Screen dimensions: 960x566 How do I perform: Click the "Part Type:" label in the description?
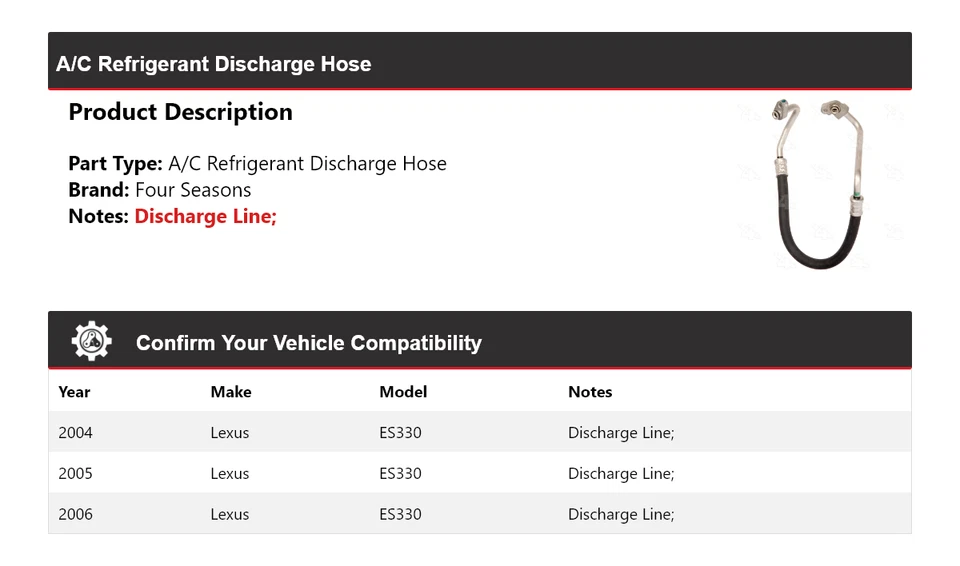coord(115,164)
